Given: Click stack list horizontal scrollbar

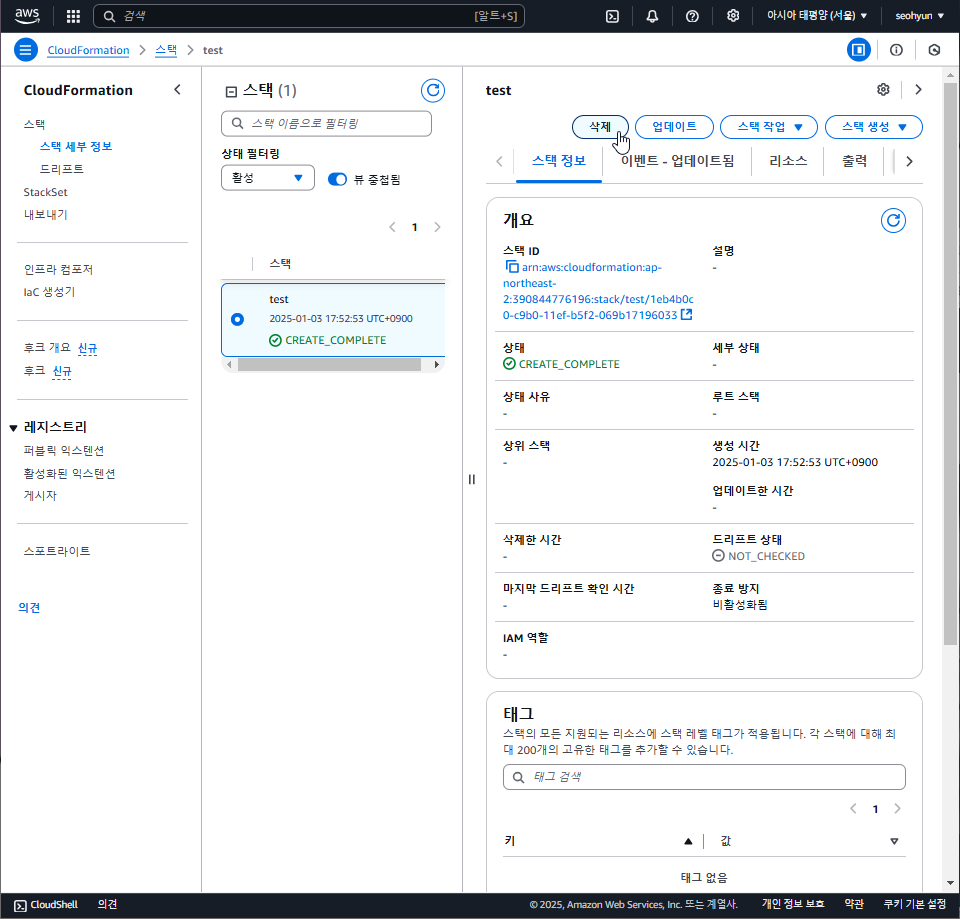Looking at the screenshot, I should point(329,365).
